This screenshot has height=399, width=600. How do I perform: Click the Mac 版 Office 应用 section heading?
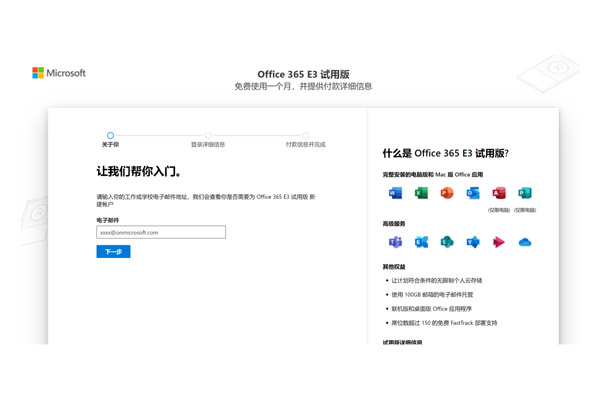433,175
